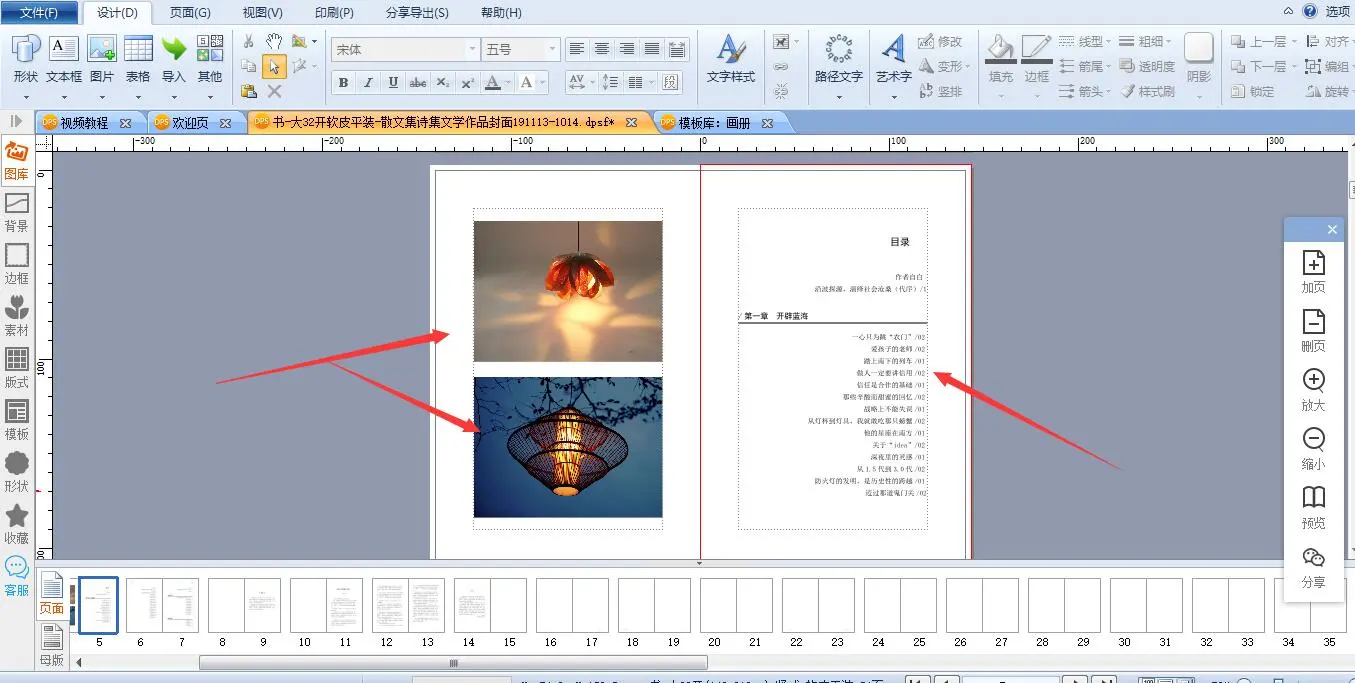The width and height of the screenshot is (1355, 683).
Task: Switch to the 印刷(P) ribbon tab
Action: tap(334, 13)
